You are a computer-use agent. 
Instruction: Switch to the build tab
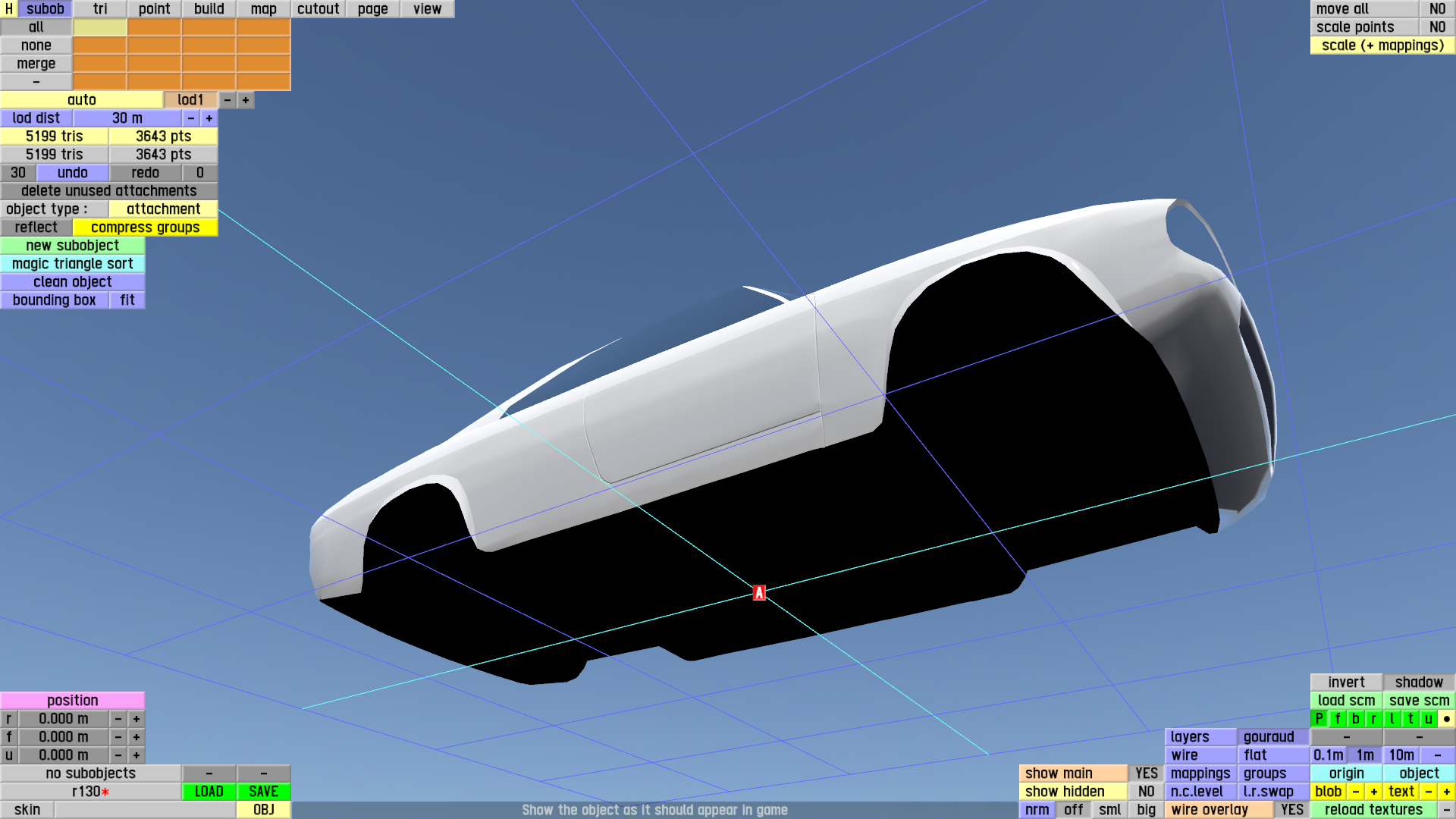tap(209, 9)
